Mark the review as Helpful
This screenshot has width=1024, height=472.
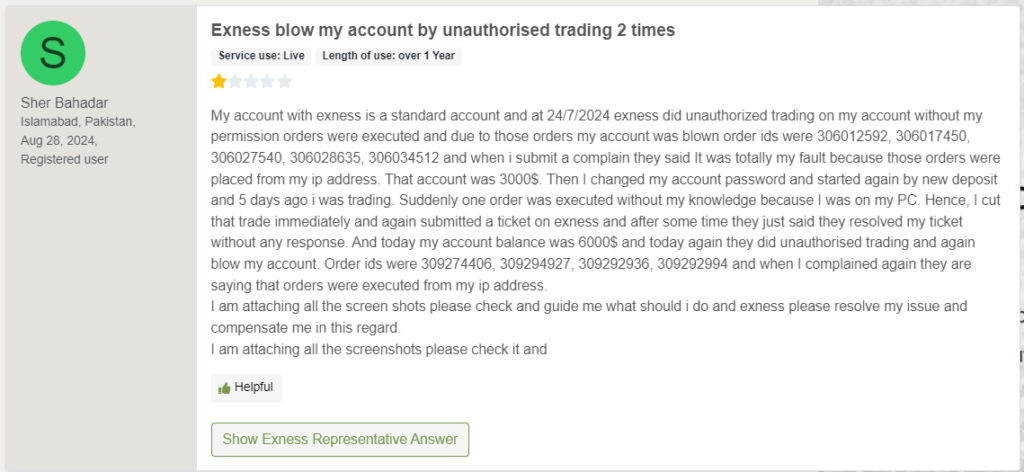pyautogui.click(x=246, y=387)
